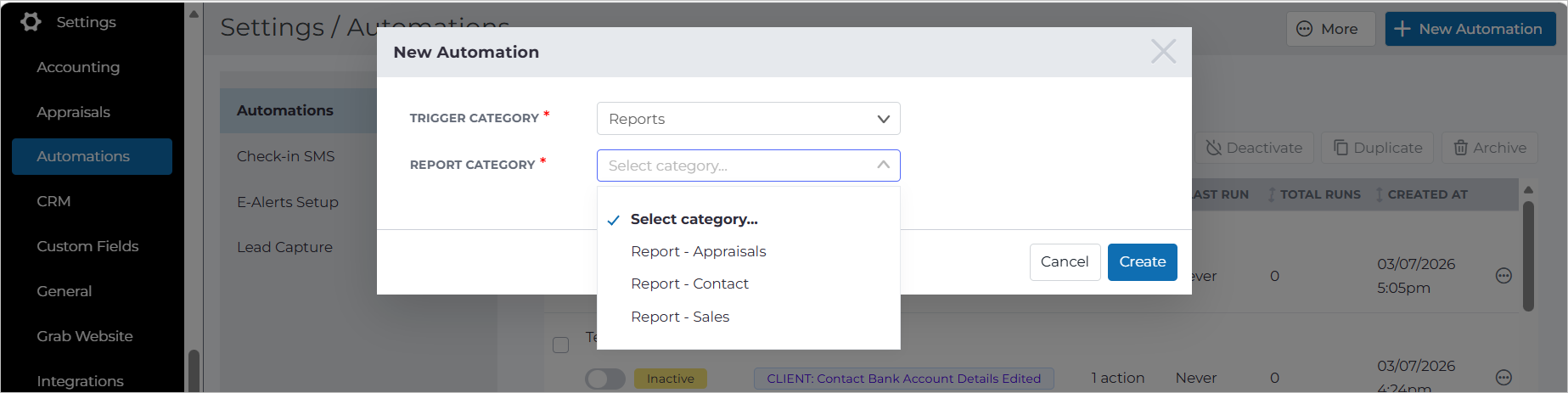Choose Report - Appraisals option
The width and height of the screenshot is (1568, 393).
tap(698, 251)
